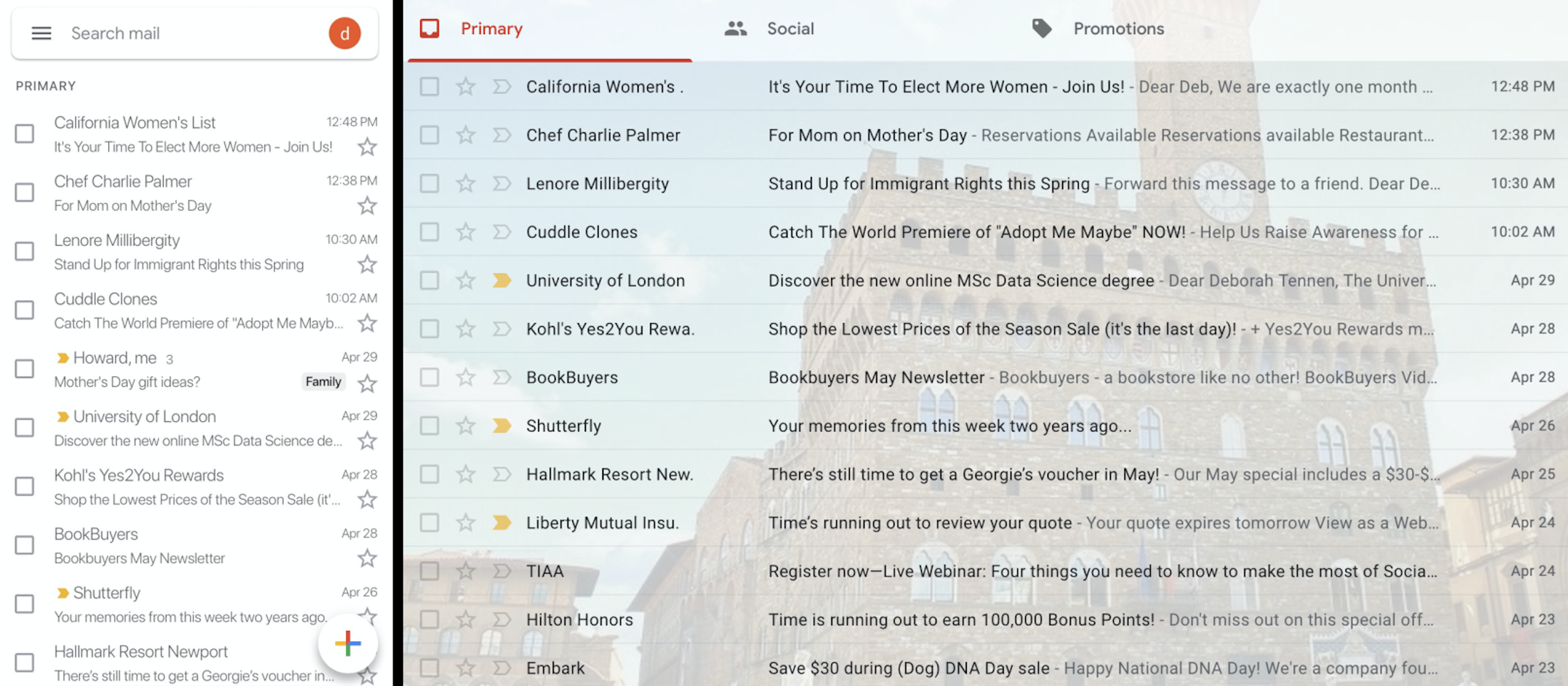Viewport: 1568px width, 686px height.
Task: Tick the BookBuyers checkbox in right inbox
Action: (429, 378)
